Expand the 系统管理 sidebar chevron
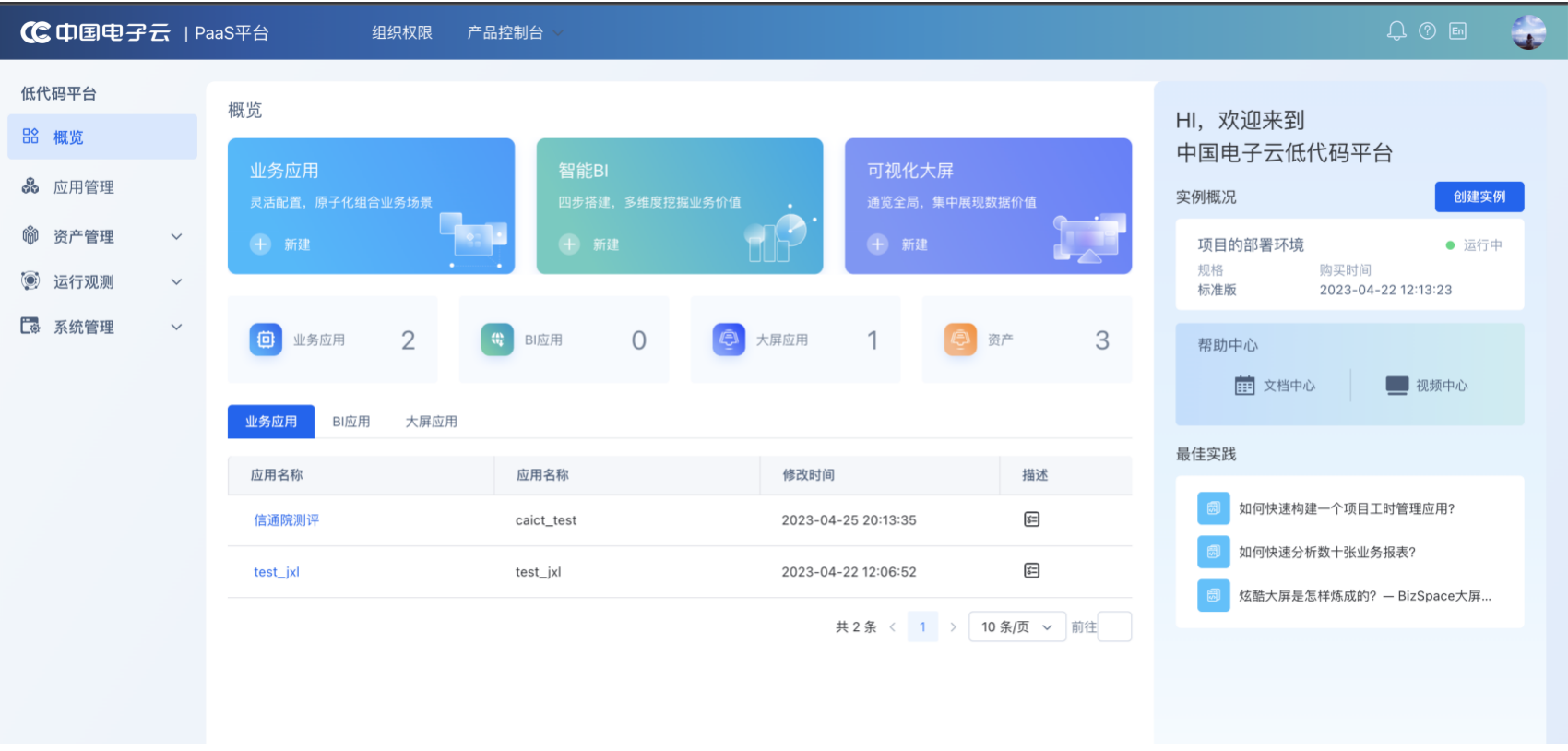This screenshot has height=751, width=1568. [176, 327]
